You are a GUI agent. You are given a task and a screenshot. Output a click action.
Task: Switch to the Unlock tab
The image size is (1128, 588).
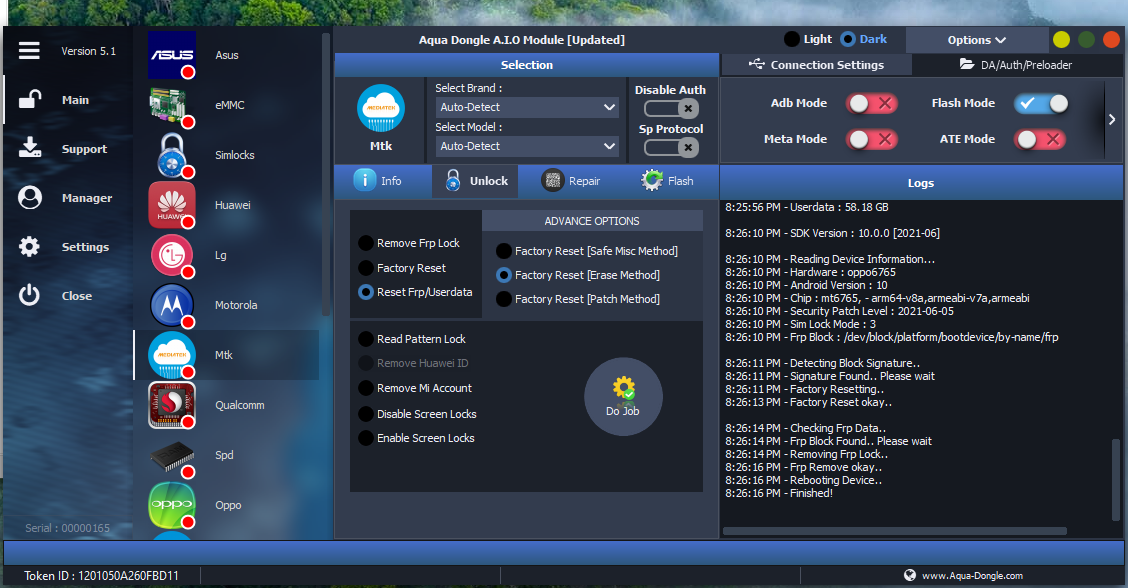(476, 181)
